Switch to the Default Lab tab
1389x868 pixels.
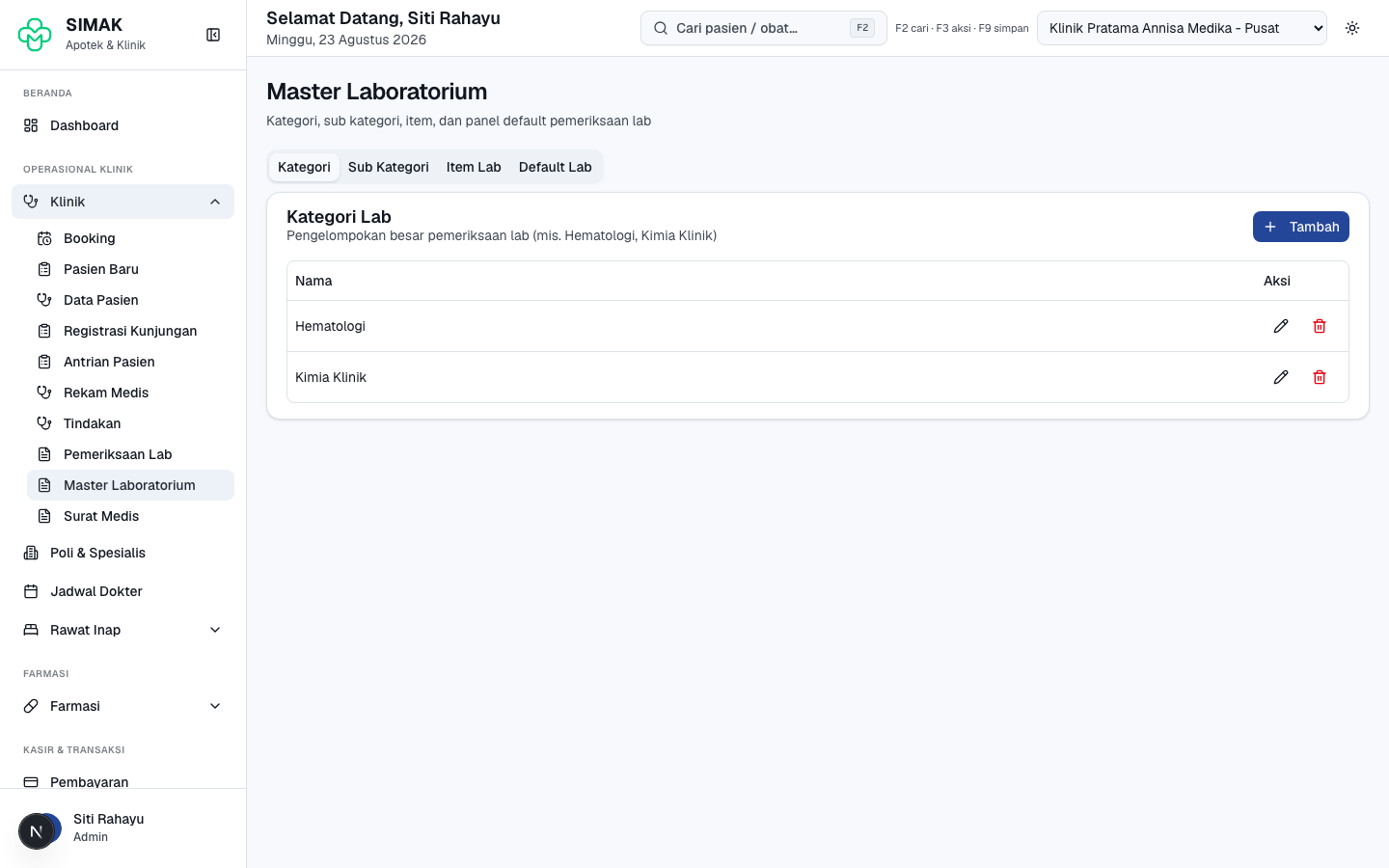(x=556, y=167)
